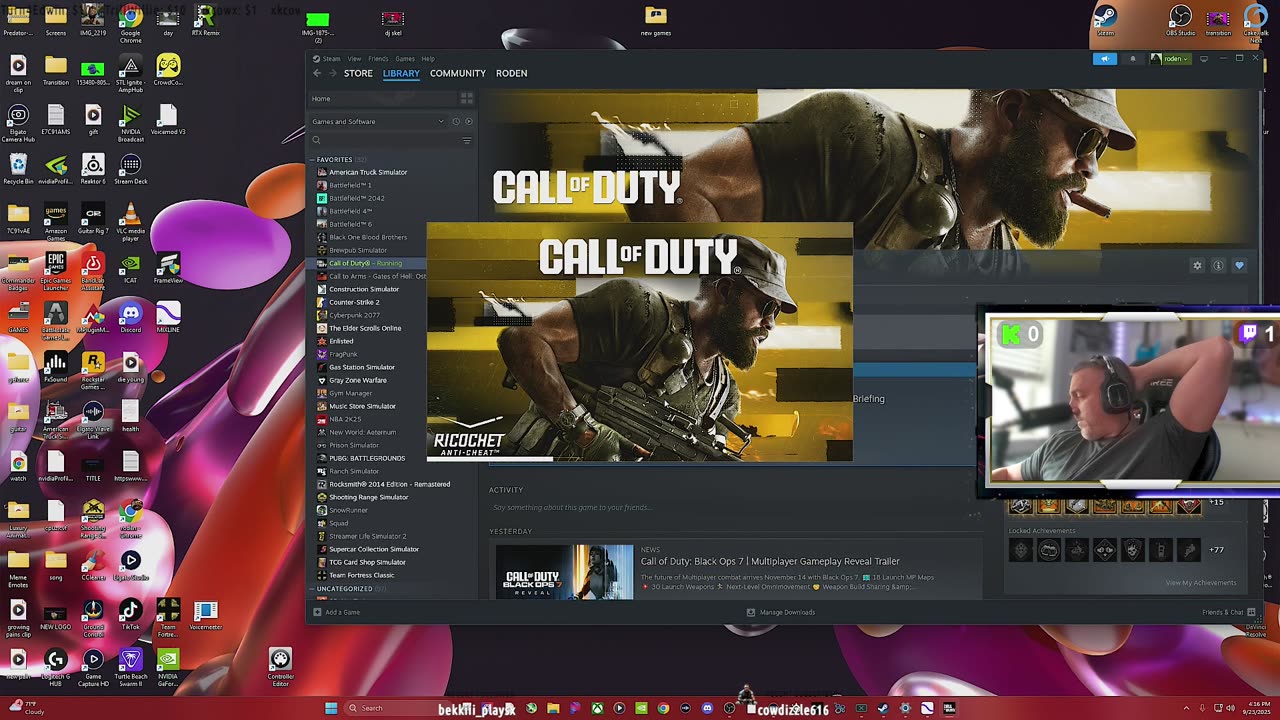Viewport: 1280px width, 720px height.
Task: Open Steam from the taskbar
Action: (x=883, y=708)
